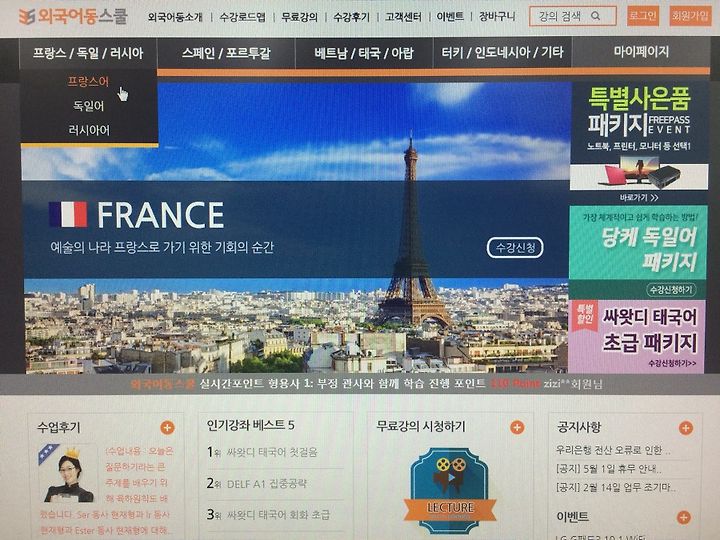Open the 마이페이지 tab
Image resolution: width=720 pixels, height=540 pixels.
coord(641,52)
